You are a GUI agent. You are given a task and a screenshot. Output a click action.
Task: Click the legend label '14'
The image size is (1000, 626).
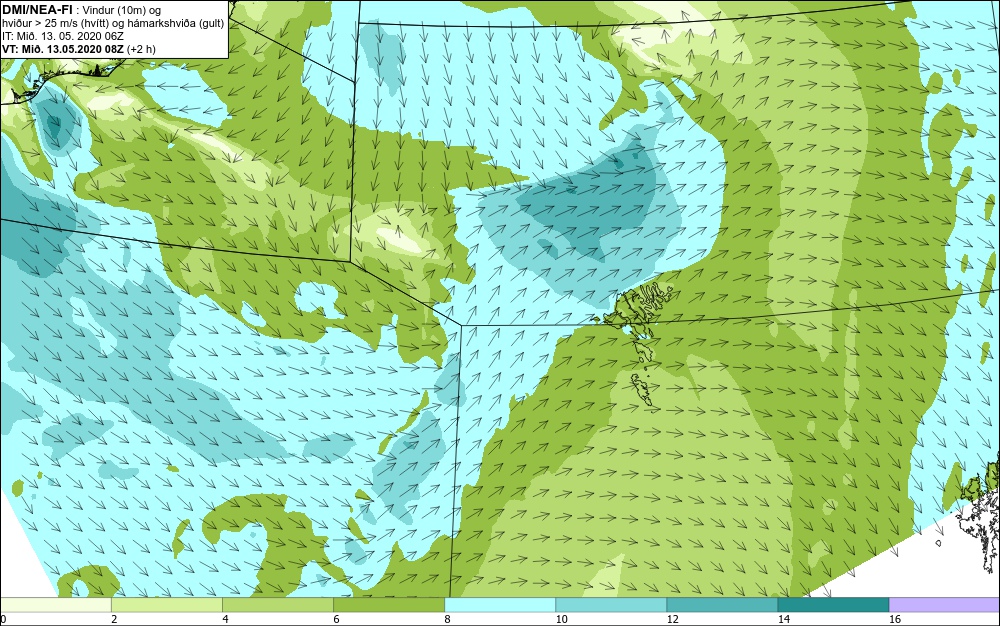pos(783,619)
